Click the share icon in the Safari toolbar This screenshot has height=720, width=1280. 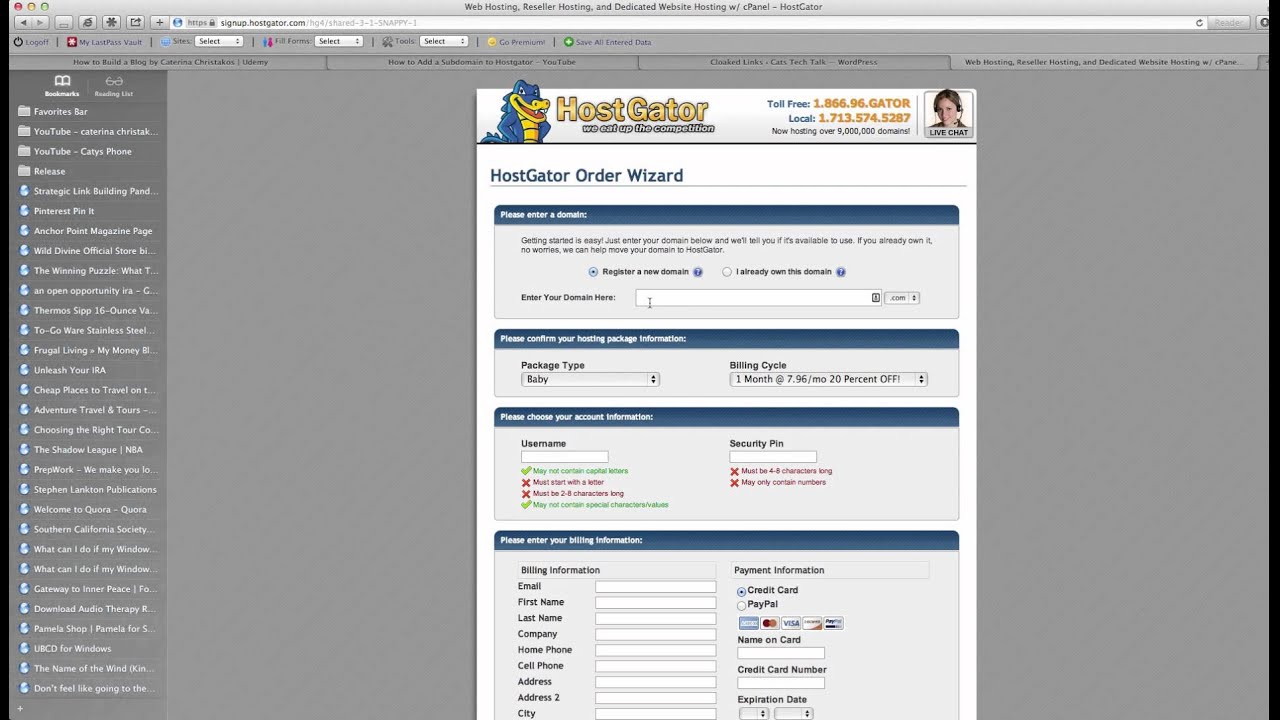coord(136,22)
